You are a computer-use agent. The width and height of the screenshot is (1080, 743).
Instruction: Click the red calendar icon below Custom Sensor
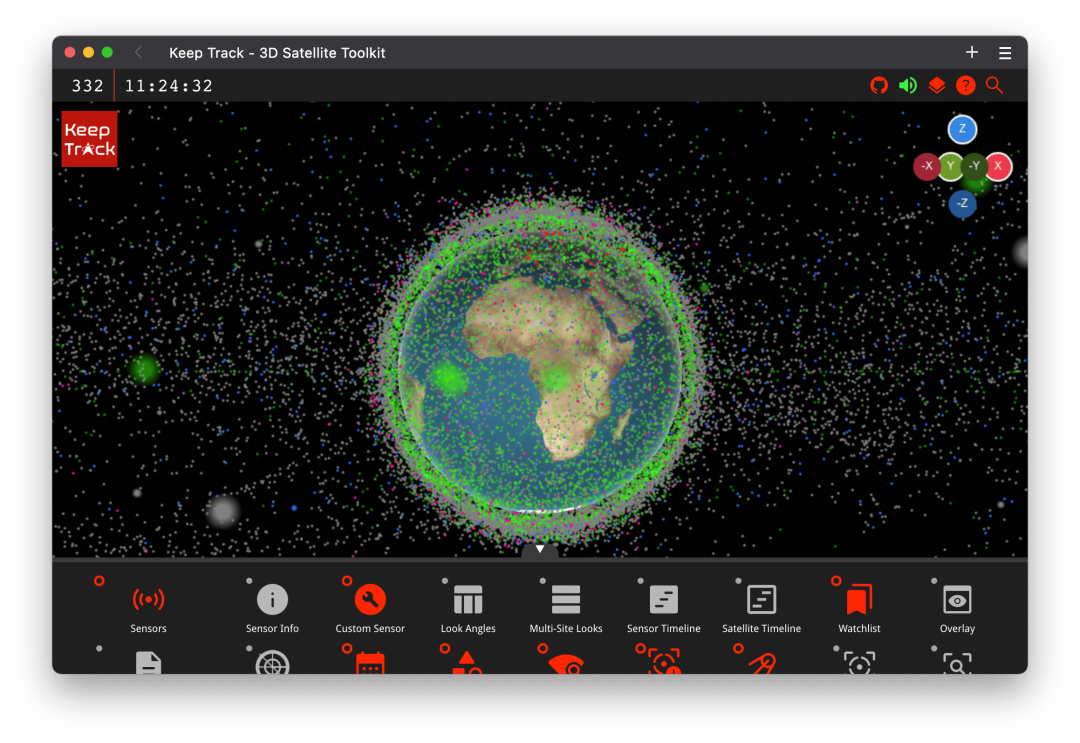point(370,663)
